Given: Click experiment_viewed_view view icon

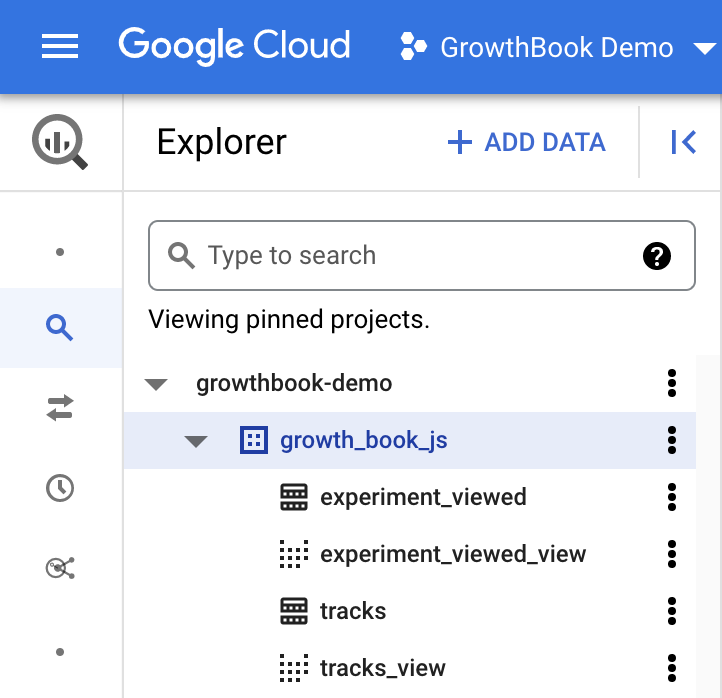Looking at the screenshot, I should 294,554.
